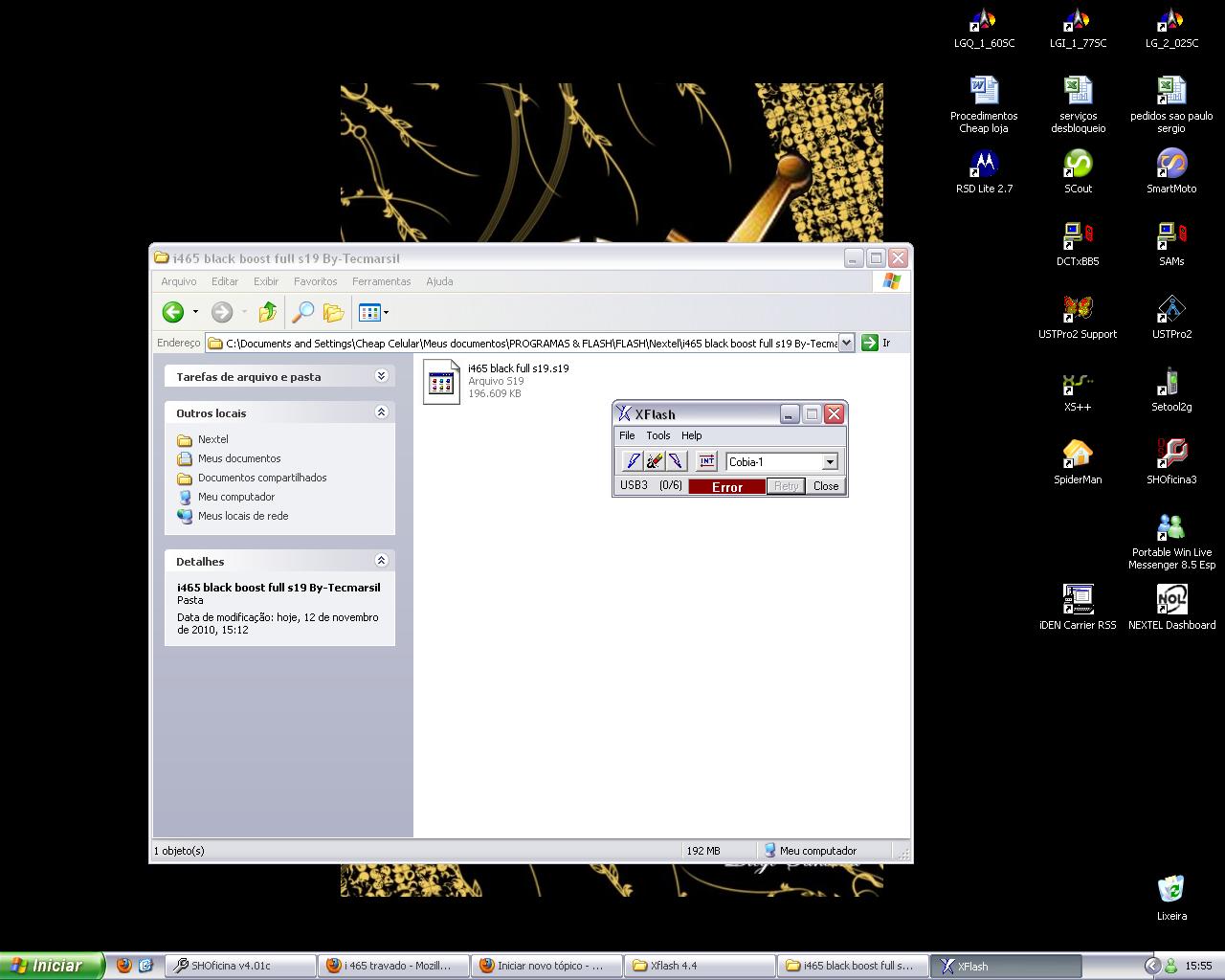Click SCout desktop icon
1225x980 pixels.
1078,172
